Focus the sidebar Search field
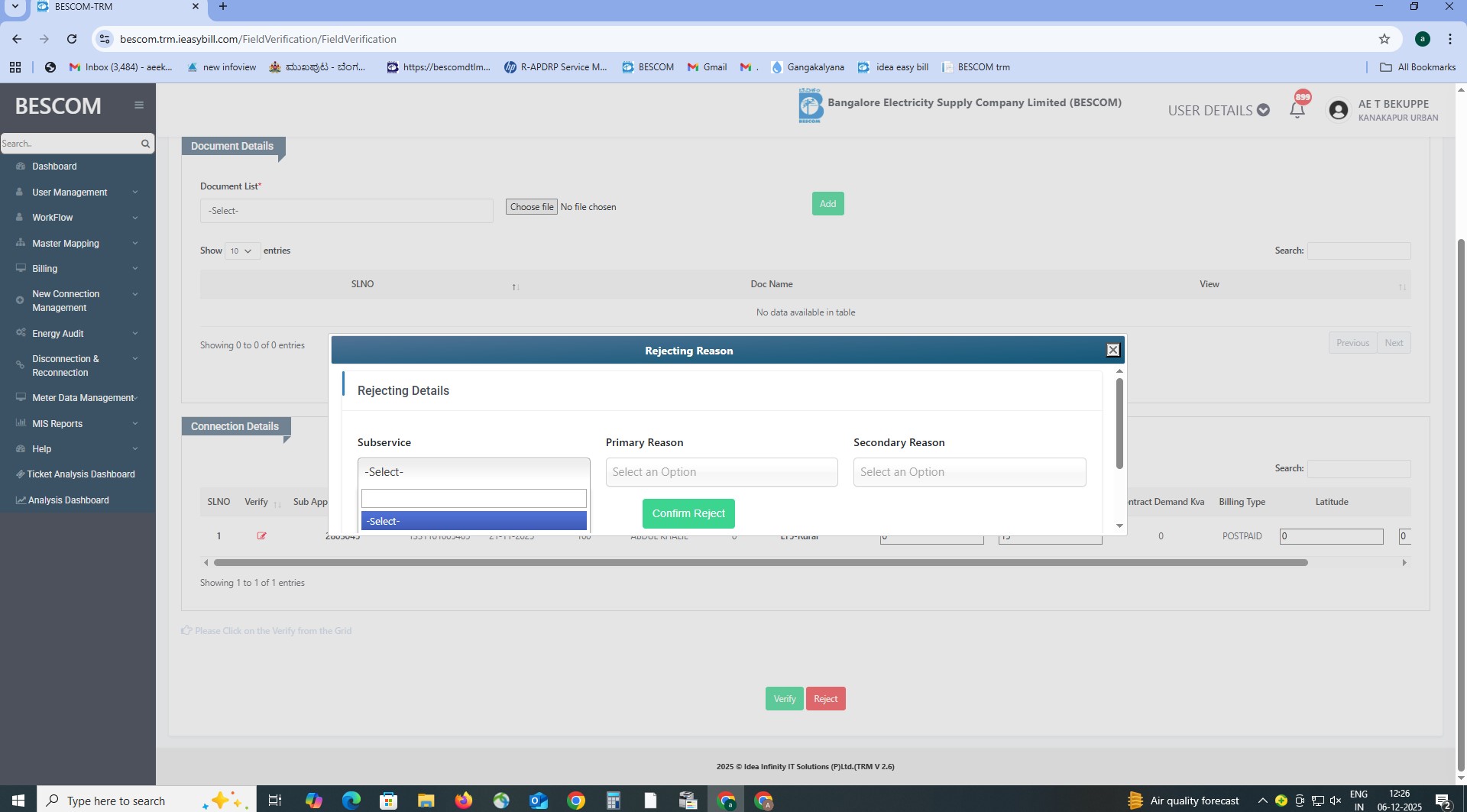Viewport: 1467px width, 812px height. (69, 144)
